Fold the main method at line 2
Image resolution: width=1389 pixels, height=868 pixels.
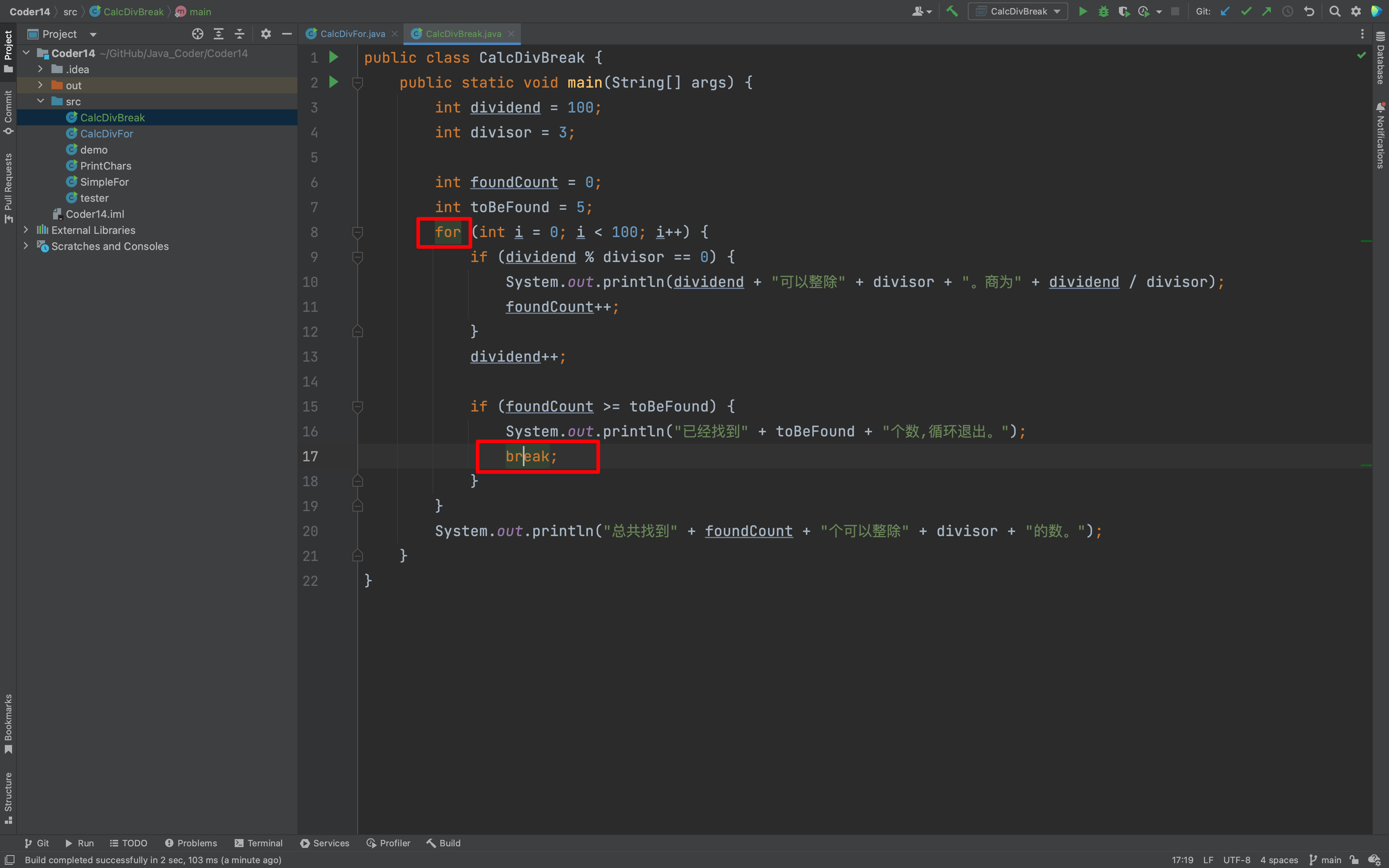(x=357, y=83)
